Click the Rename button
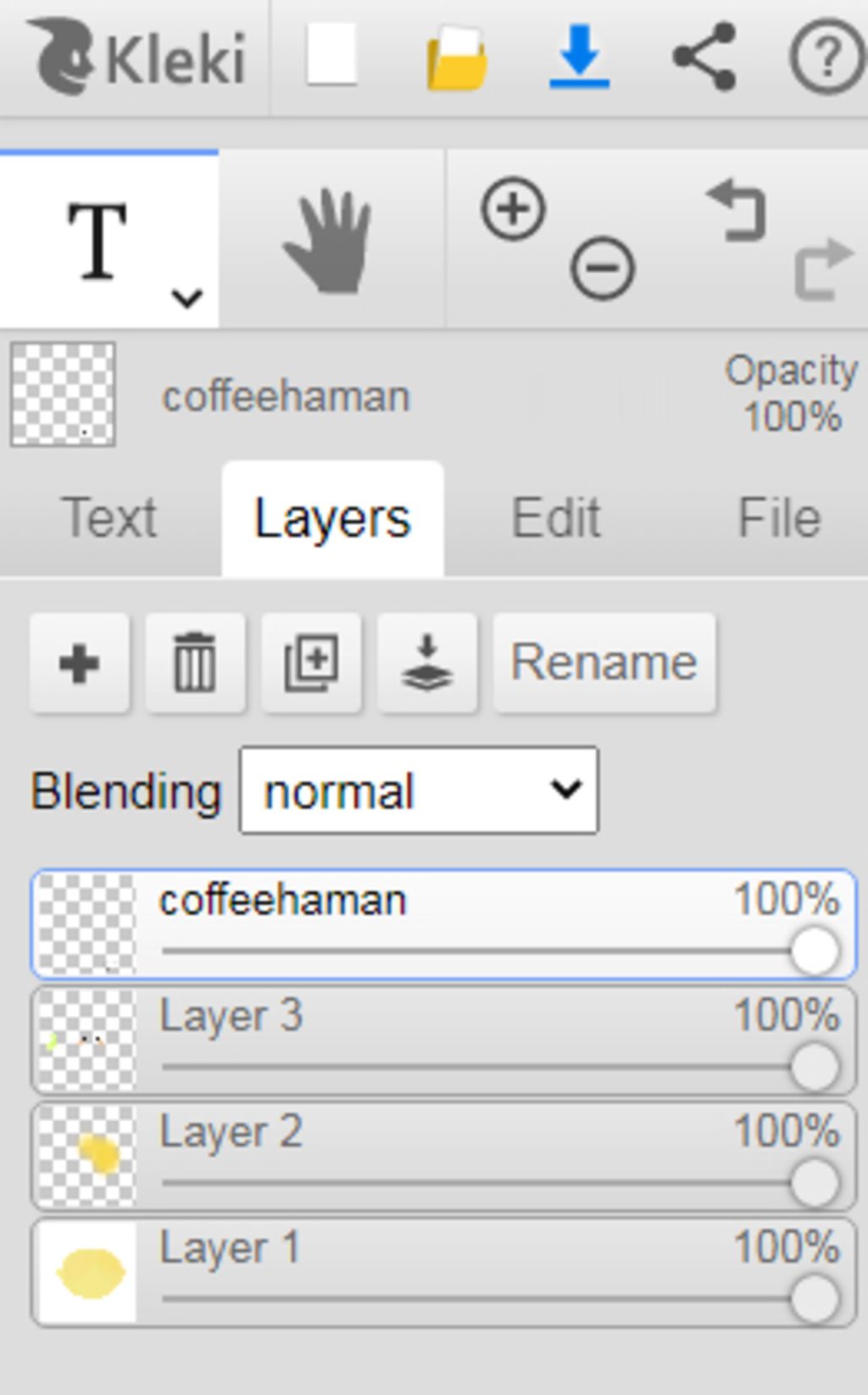868x1395 pixels. click(604, 662)
